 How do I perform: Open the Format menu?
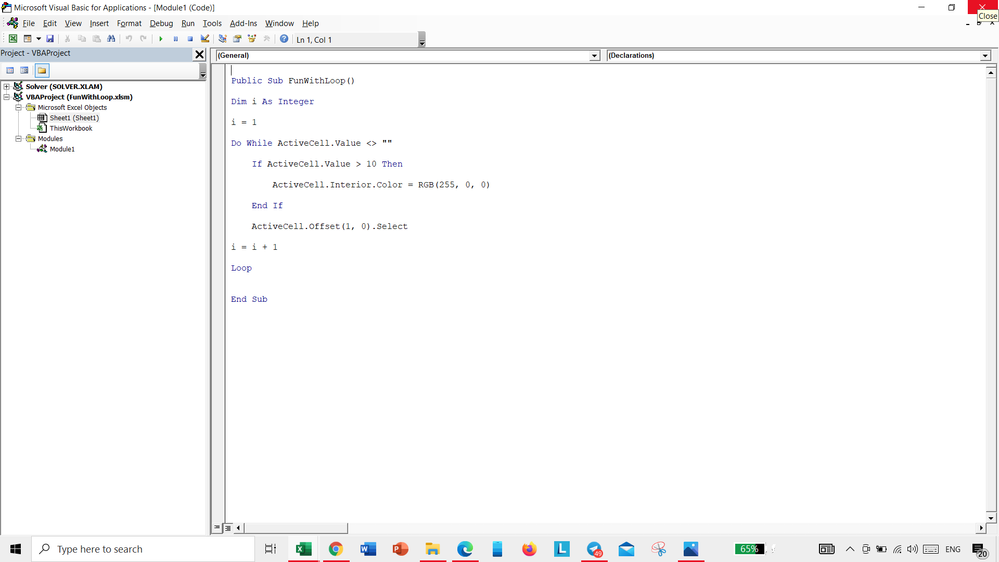point(129,23)
